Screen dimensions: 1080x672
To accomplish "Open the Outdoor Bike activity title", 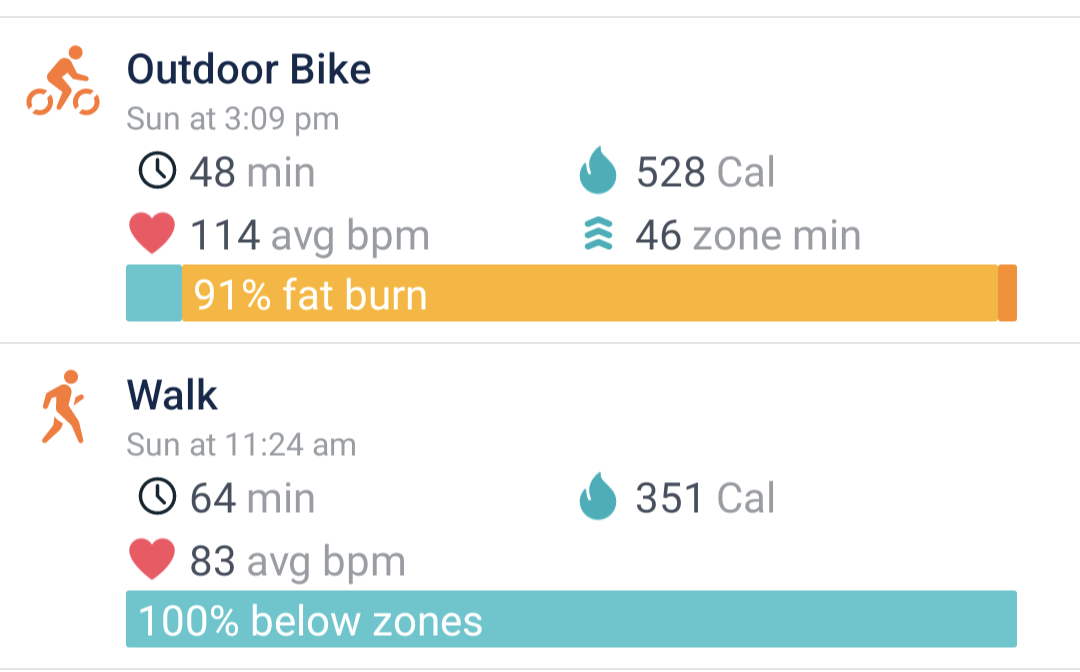I will [249, 70].
